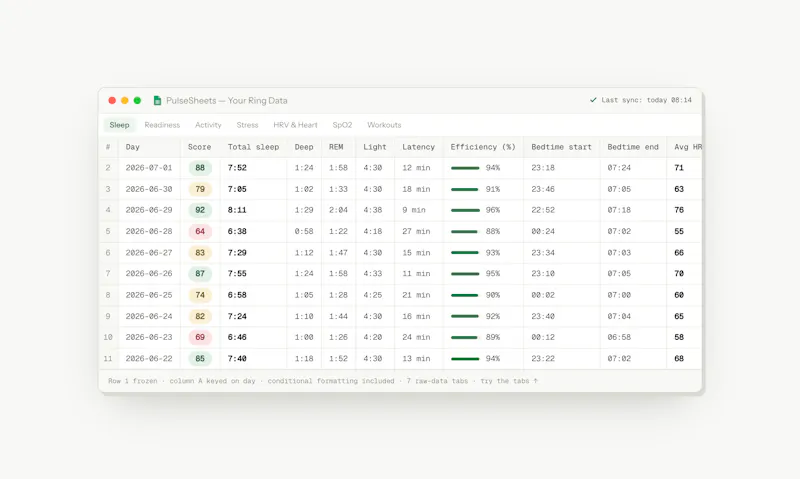Select the date cell 2026-06-22
Viewport: 800px width, 479px height.
pyautogui.click(x=149, y=359)
